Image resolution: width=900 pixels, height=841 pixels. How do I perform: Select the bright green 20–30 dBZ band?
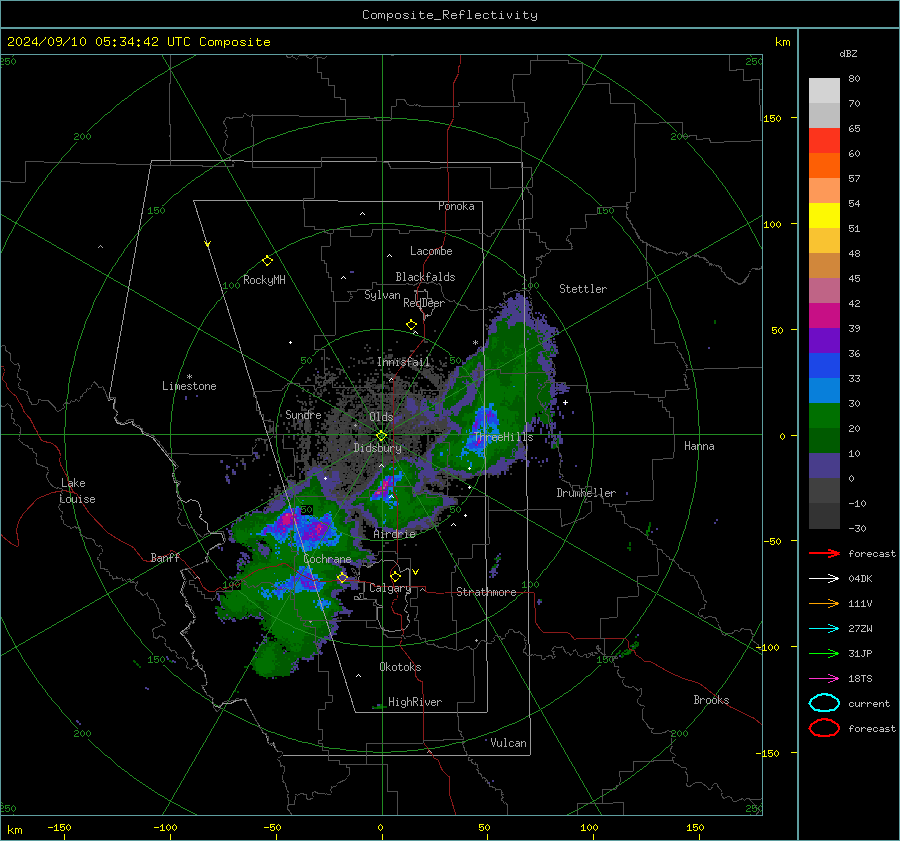pos(824,416)
